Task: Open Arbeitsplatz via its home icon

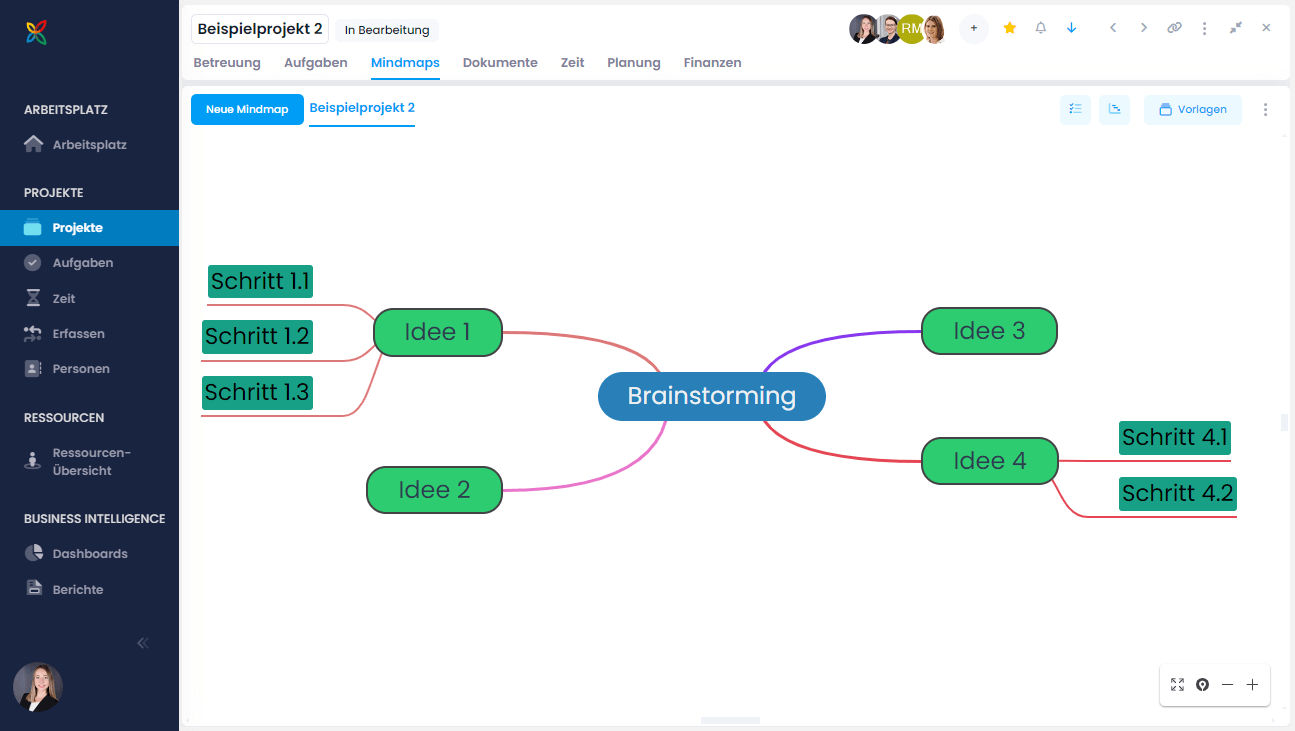Action: (33, 144)
